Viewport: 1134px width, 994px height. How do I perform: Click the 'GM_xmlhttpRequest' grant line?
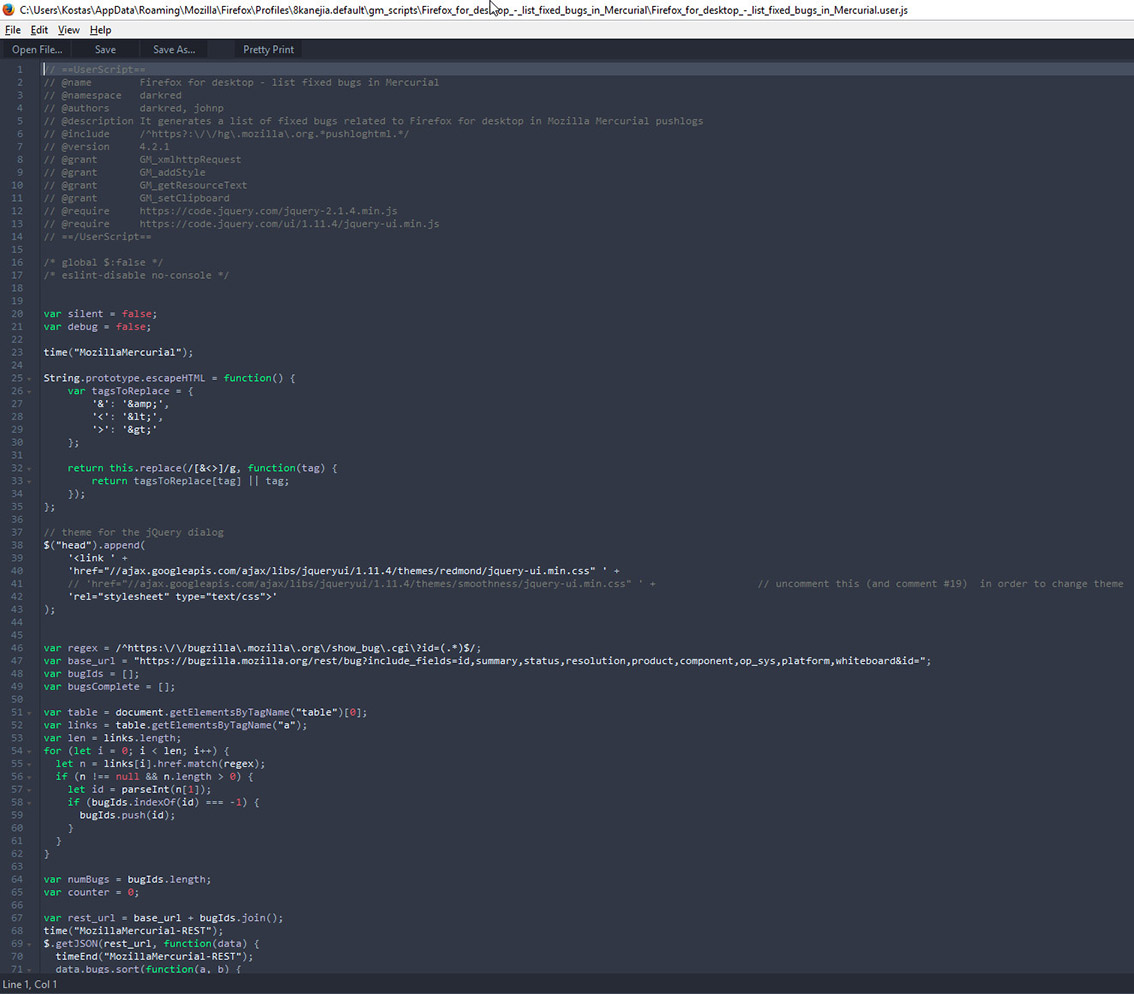pyautogui.click(x=142, y=160)
